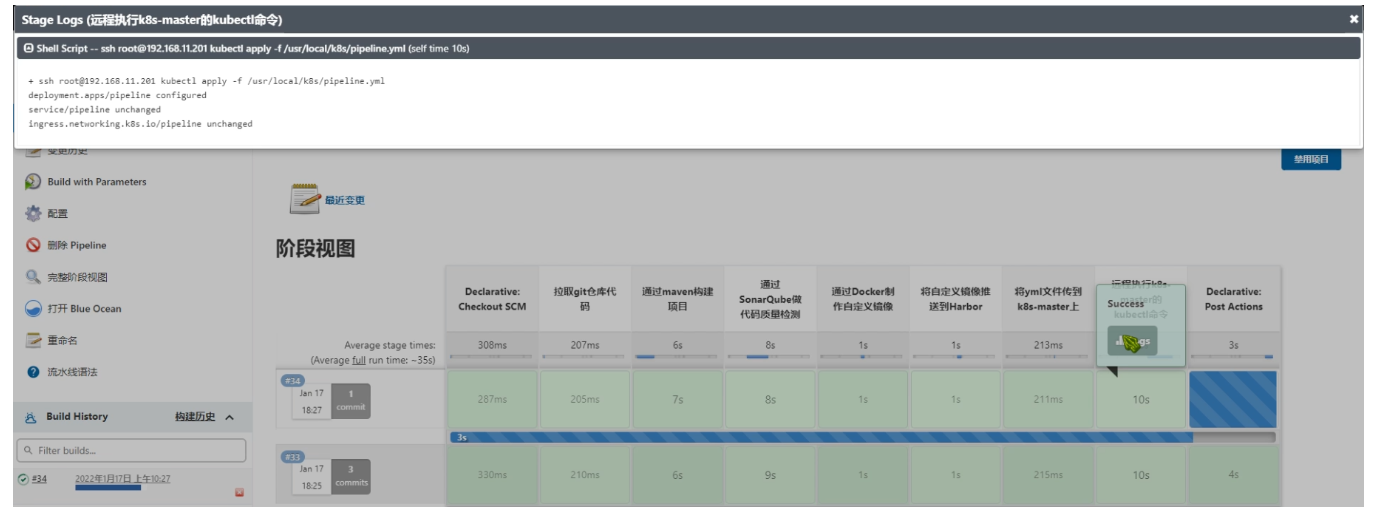
Task: Open the '1 commit' box for build #34
Action: point(350,401)
